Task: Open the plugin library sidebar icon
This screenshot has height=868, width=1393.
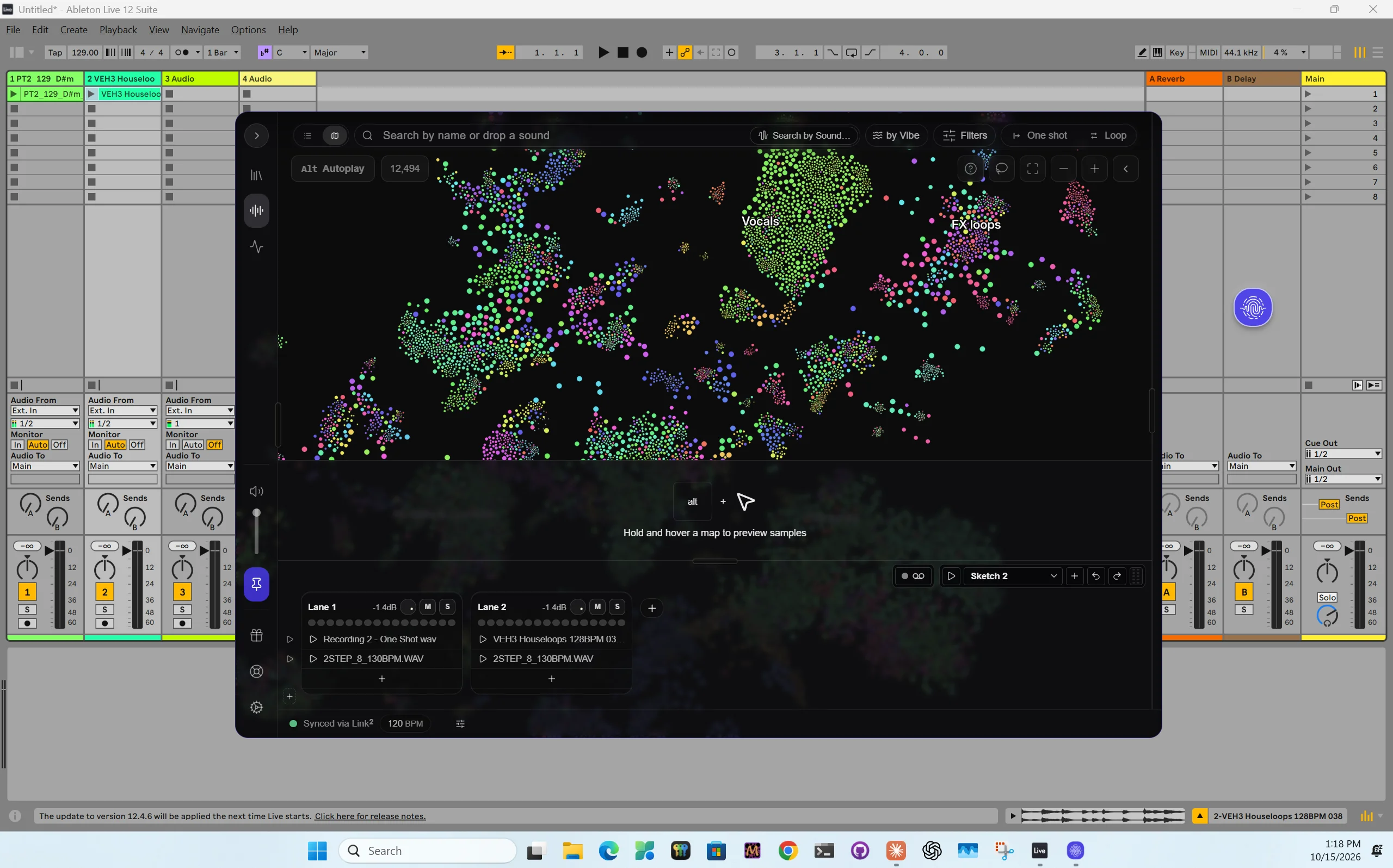Action: click(257, 175)
